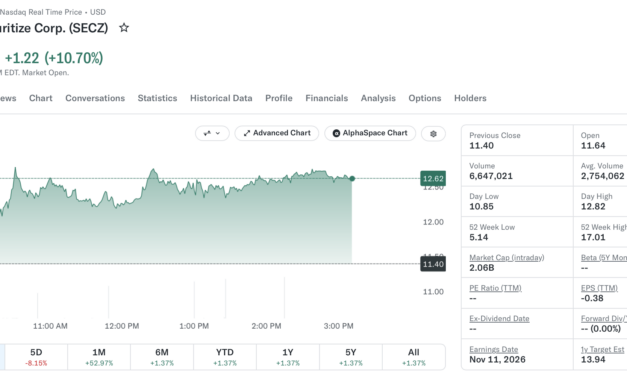Click the EPS value -0.38
627x376 pixels.
click(592, 298)
